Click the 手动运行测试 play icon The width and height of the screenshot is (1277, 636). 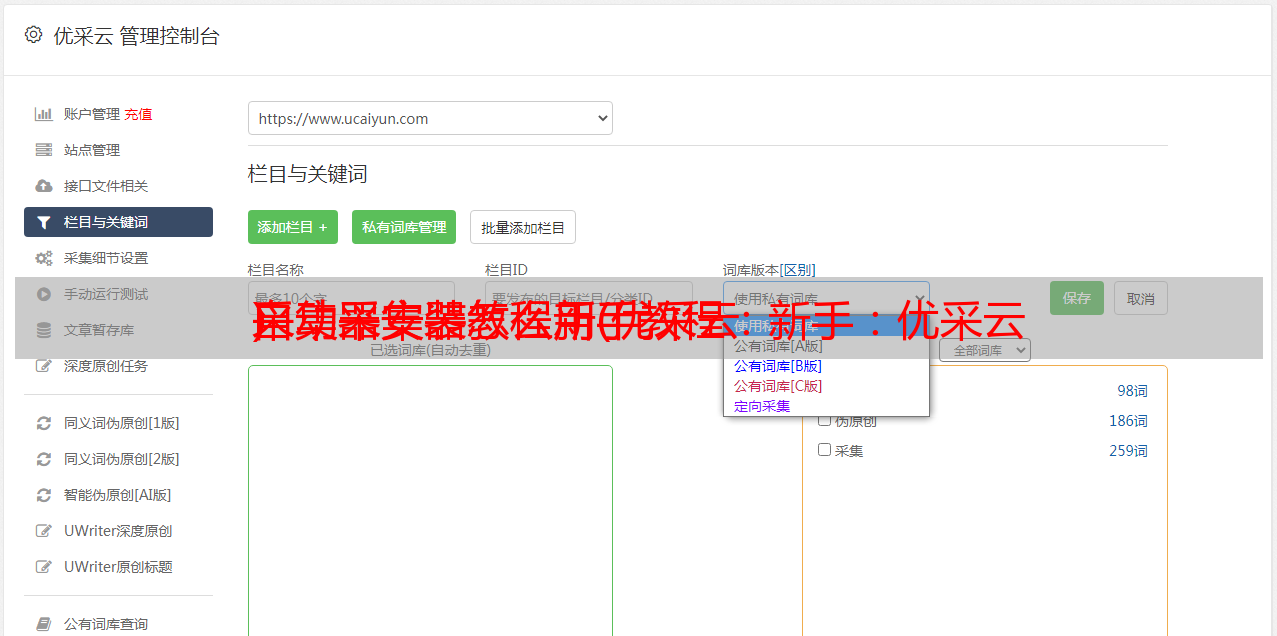[43, 294]
